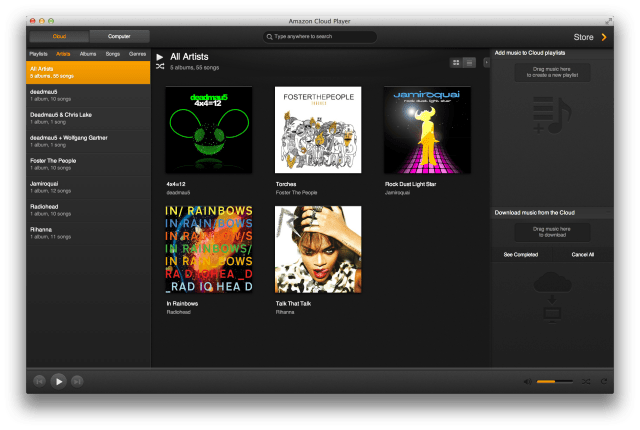The width and height of the screenshot is (640, 430).
Task: Click the Add music to Cloud playlists header
Action: coord(530,53)
